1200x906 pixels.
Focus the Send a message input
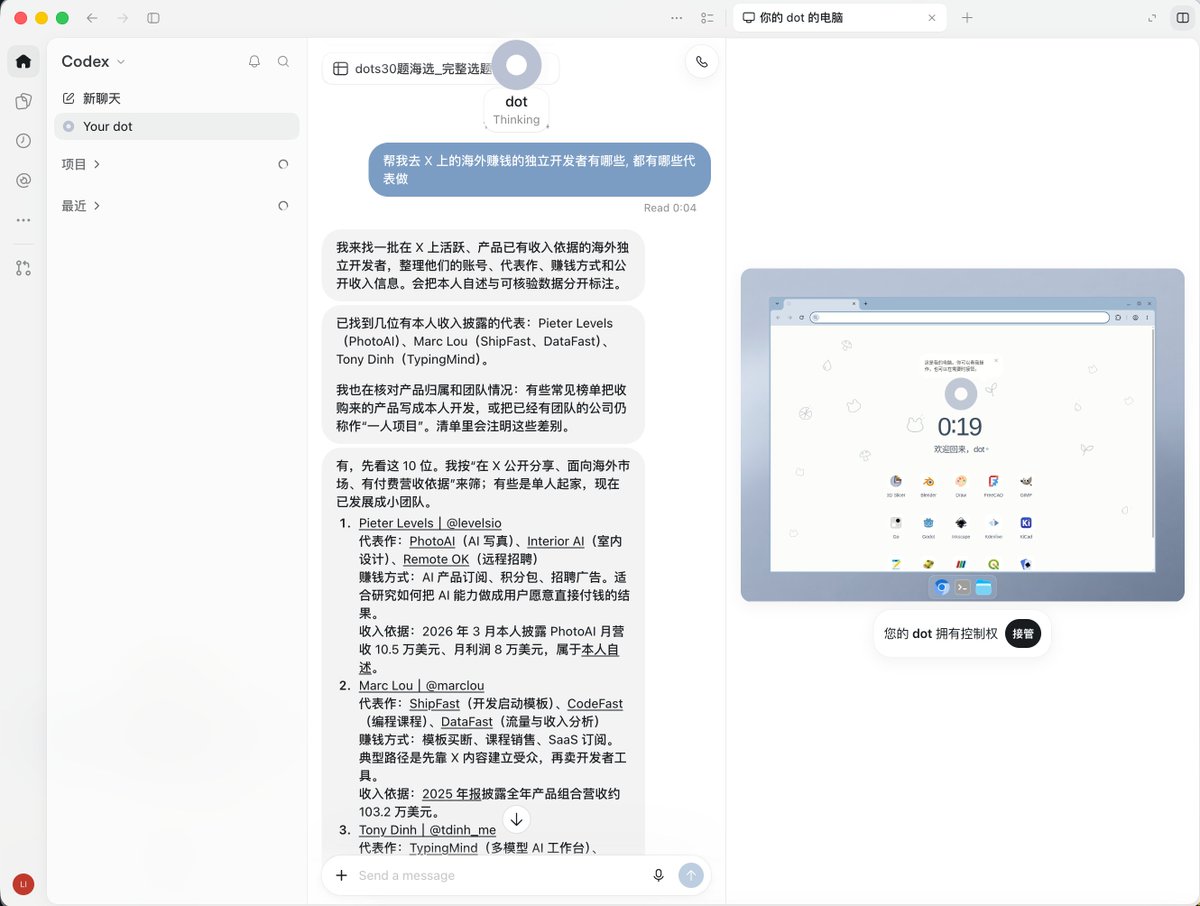coord(498,875)
